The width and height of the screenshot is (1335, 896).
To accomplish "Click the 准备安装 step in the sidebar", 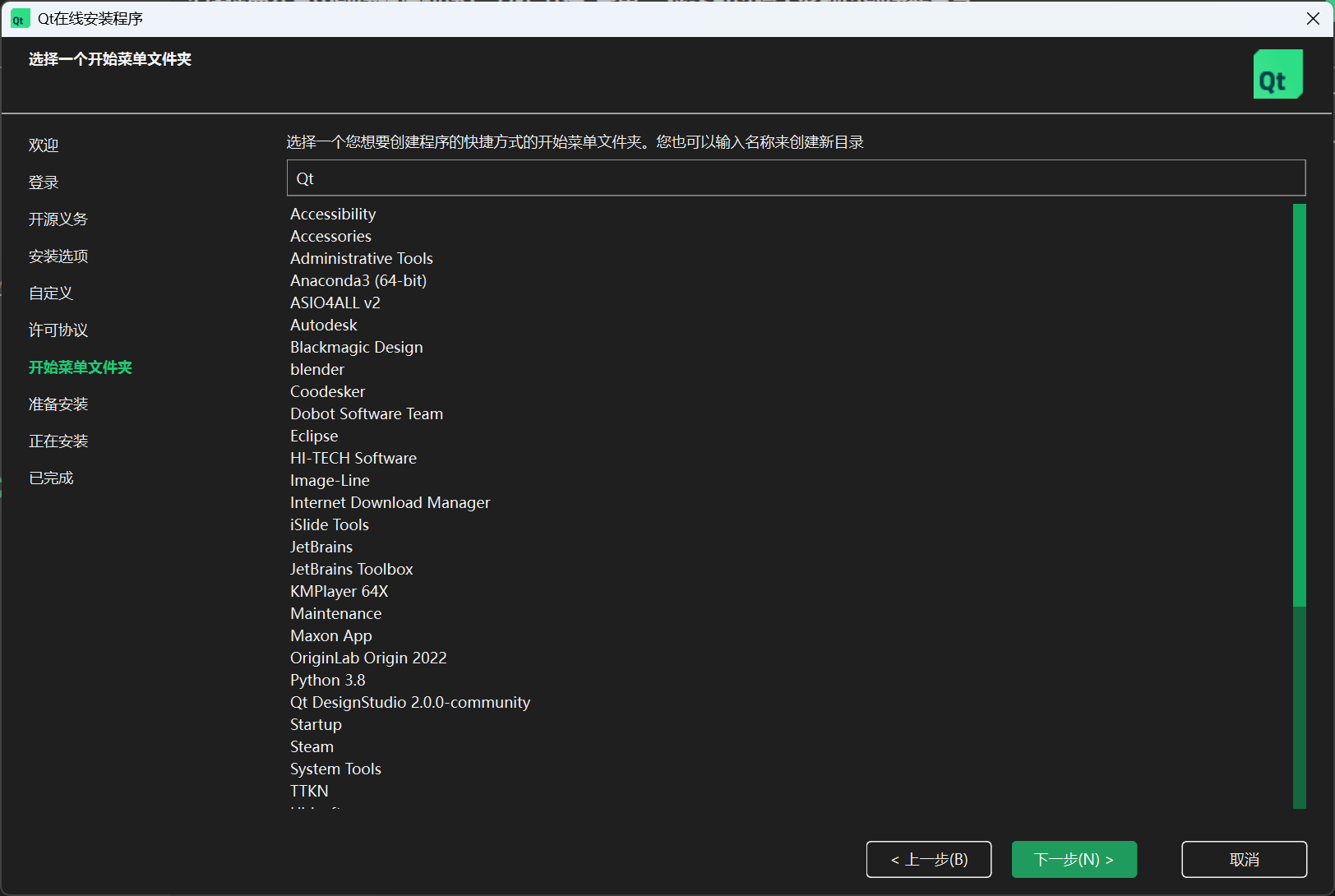I will point(58,404).
